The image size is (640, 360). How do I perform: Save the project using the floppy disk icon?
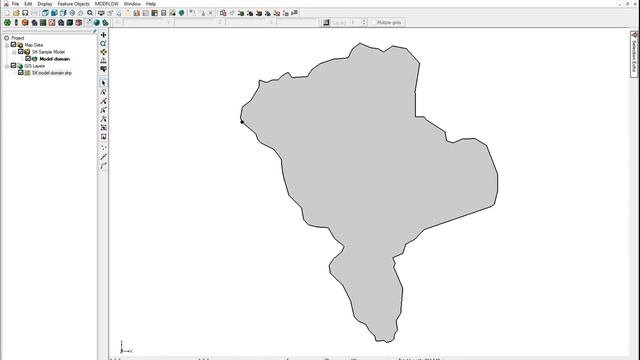point(25,13)
